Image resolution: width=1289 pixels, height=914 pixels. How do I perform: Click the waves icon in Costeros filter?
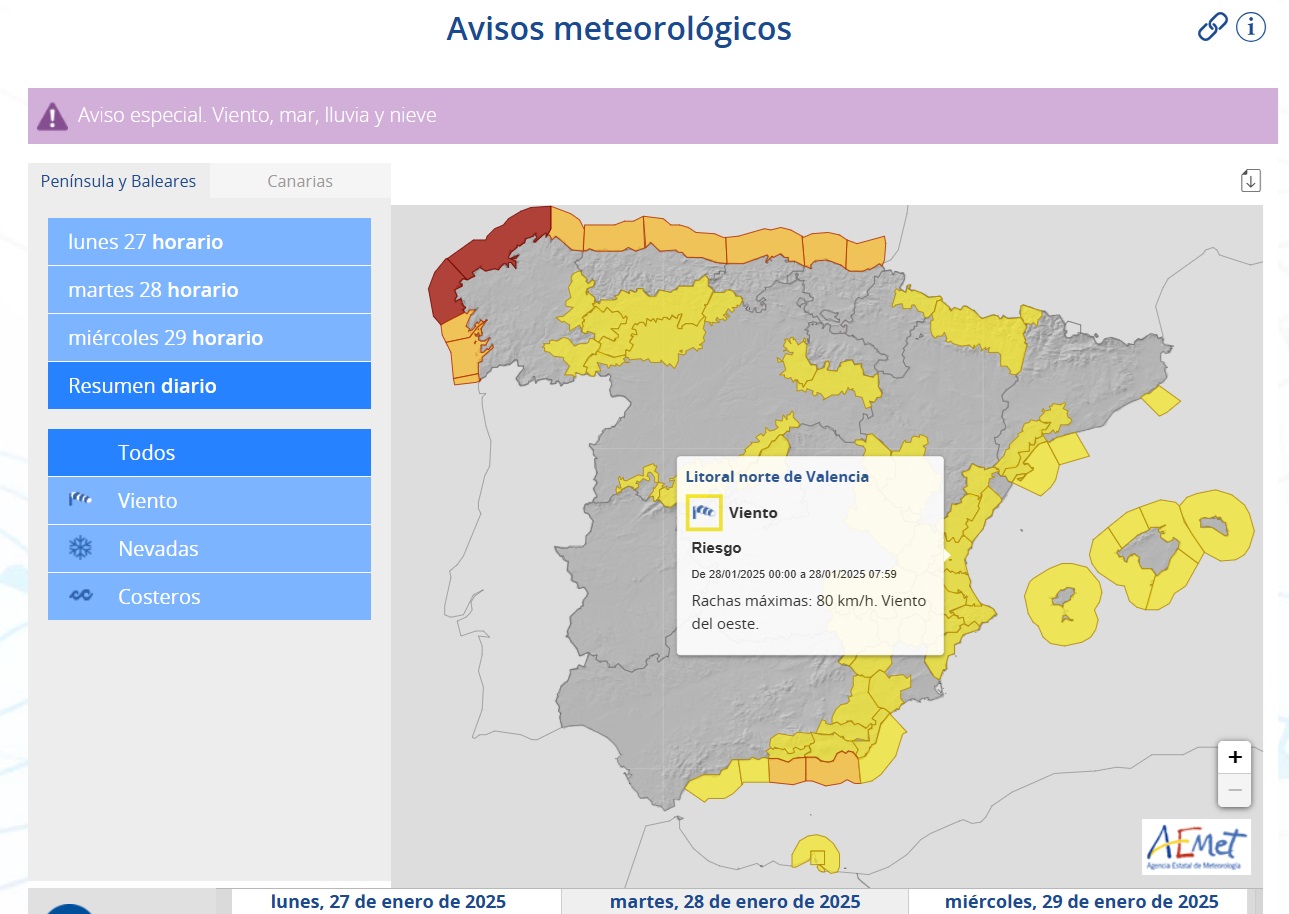80,596
